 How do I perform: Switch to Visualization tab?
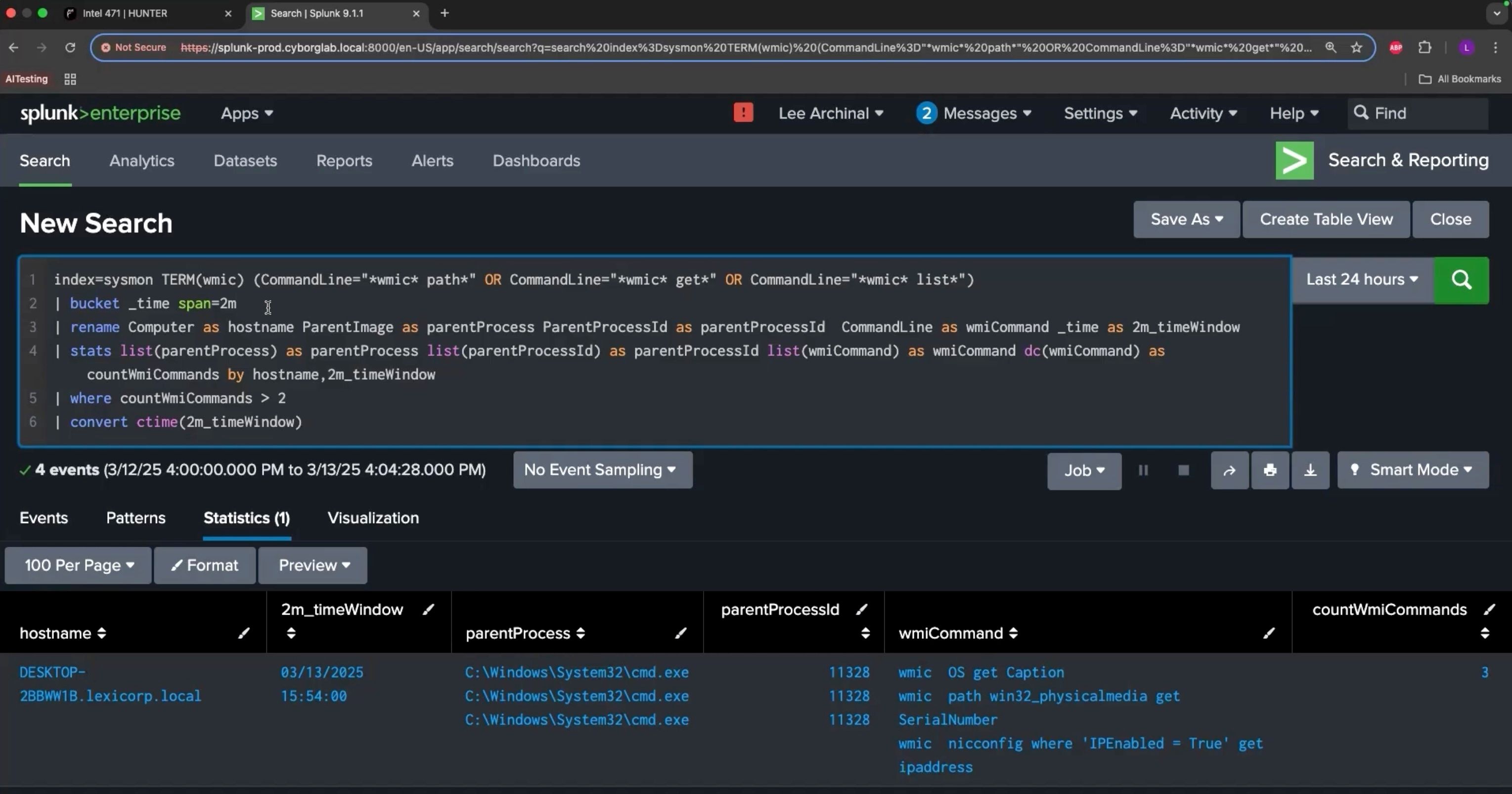[x=373, y=518]
